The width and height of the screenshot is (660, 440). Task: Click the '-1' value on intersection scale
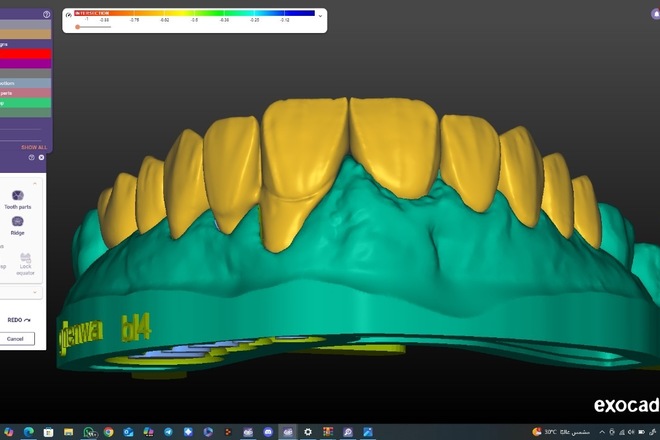click(86, 19)
